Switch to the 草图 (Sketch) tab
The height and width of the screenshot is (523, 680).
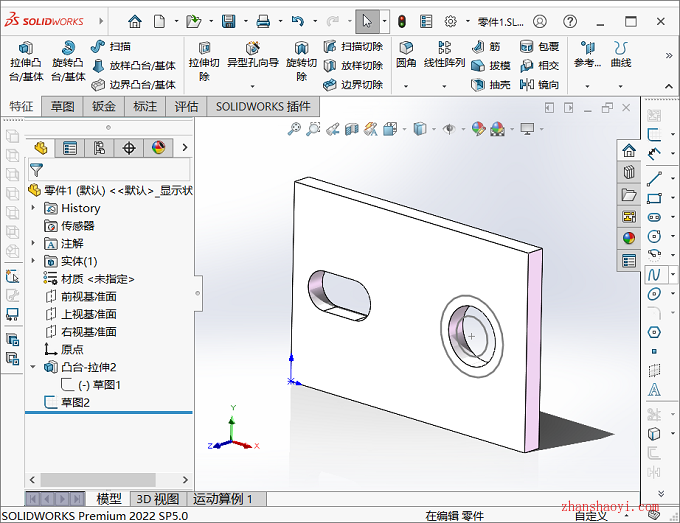[x=62, y=107]
